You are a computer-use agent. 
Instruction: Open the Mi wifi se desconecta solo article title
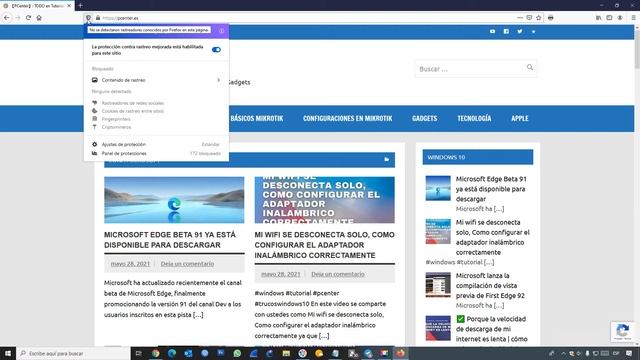tap(324, 245)
